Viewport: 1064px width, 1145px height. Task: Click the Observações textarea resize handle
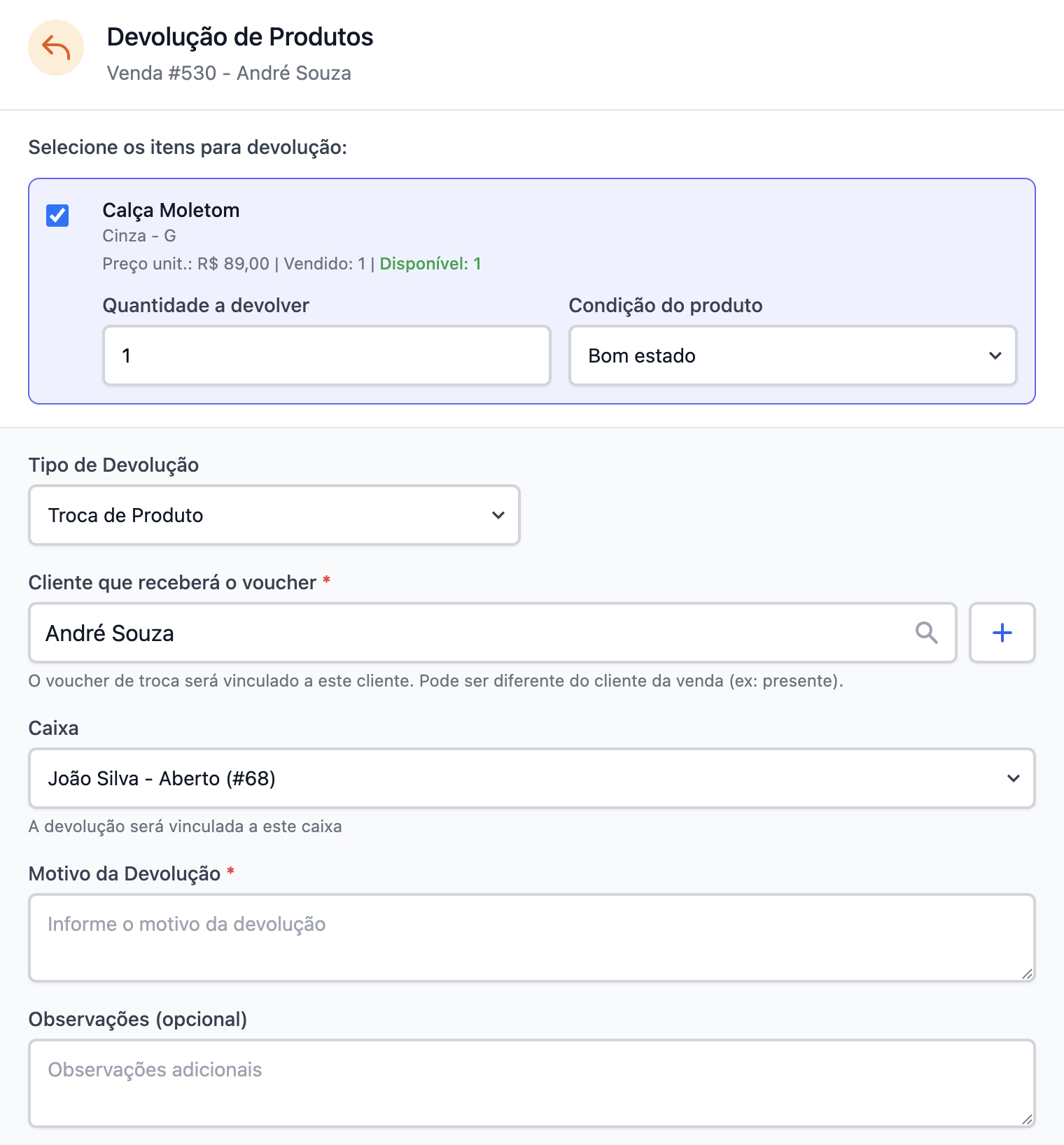point(1027,1119)
